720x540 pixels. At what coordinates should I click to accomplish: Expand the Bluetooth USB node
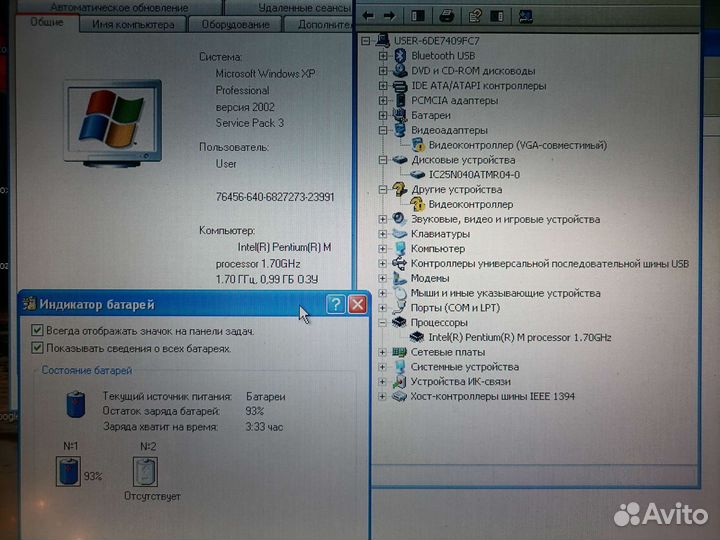click(382, 56)
